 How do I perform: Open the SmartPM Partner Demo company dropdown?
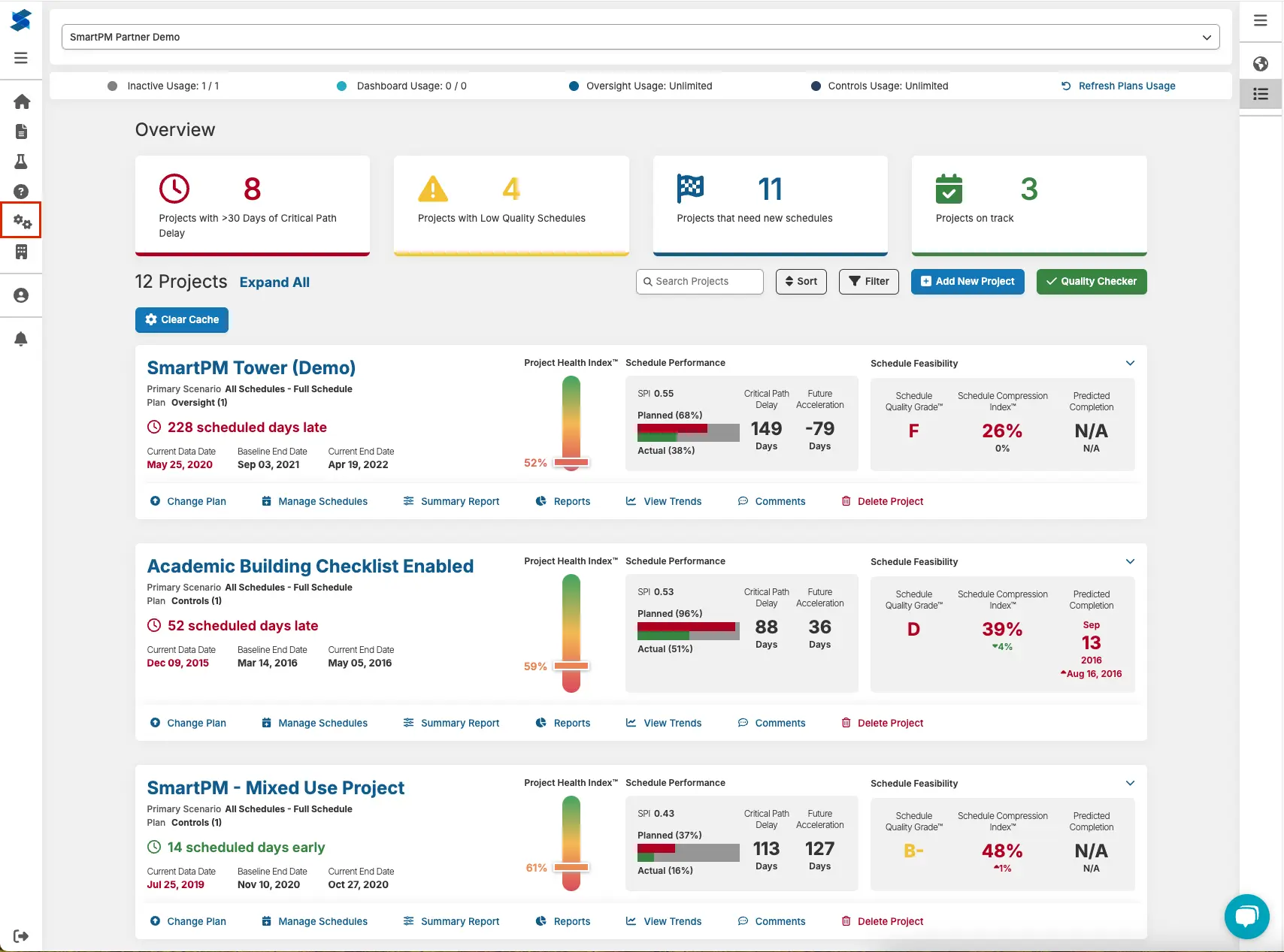tap(640, 37)
